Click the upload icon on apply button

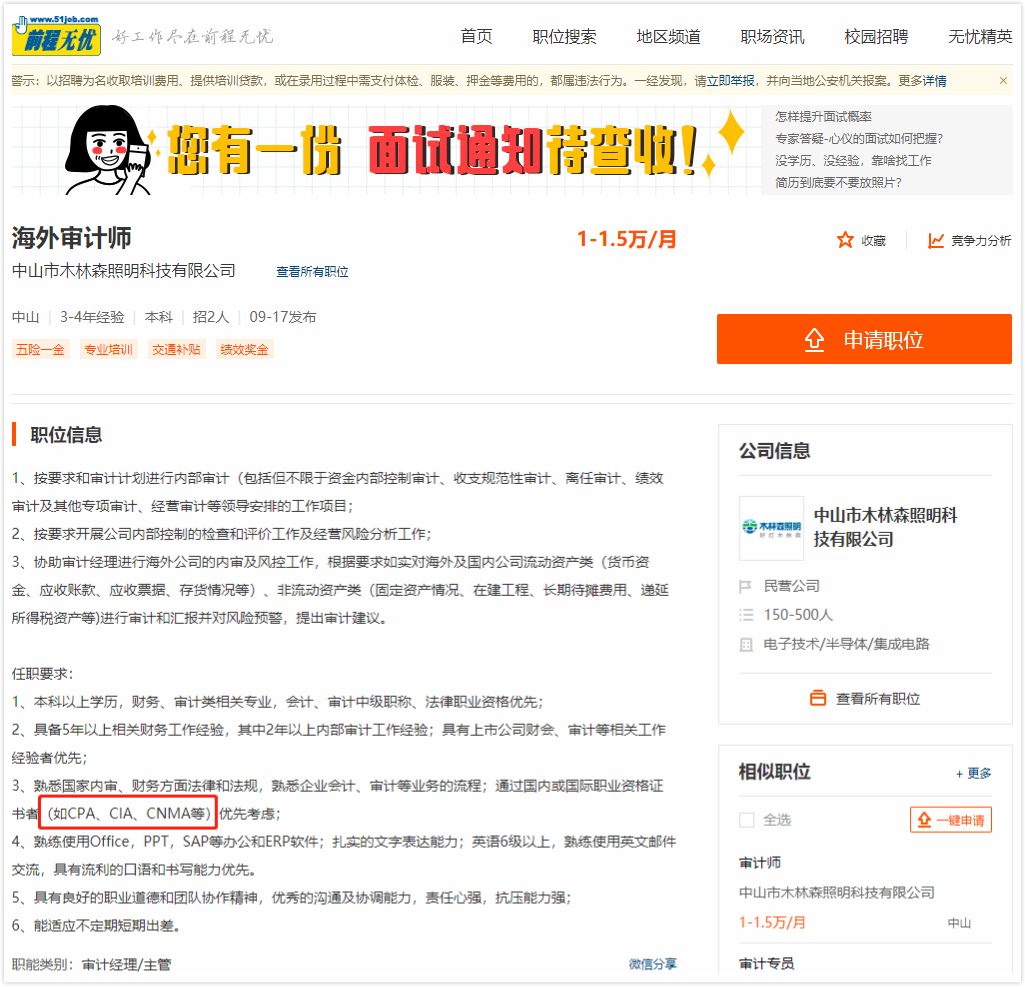(815, 340)
